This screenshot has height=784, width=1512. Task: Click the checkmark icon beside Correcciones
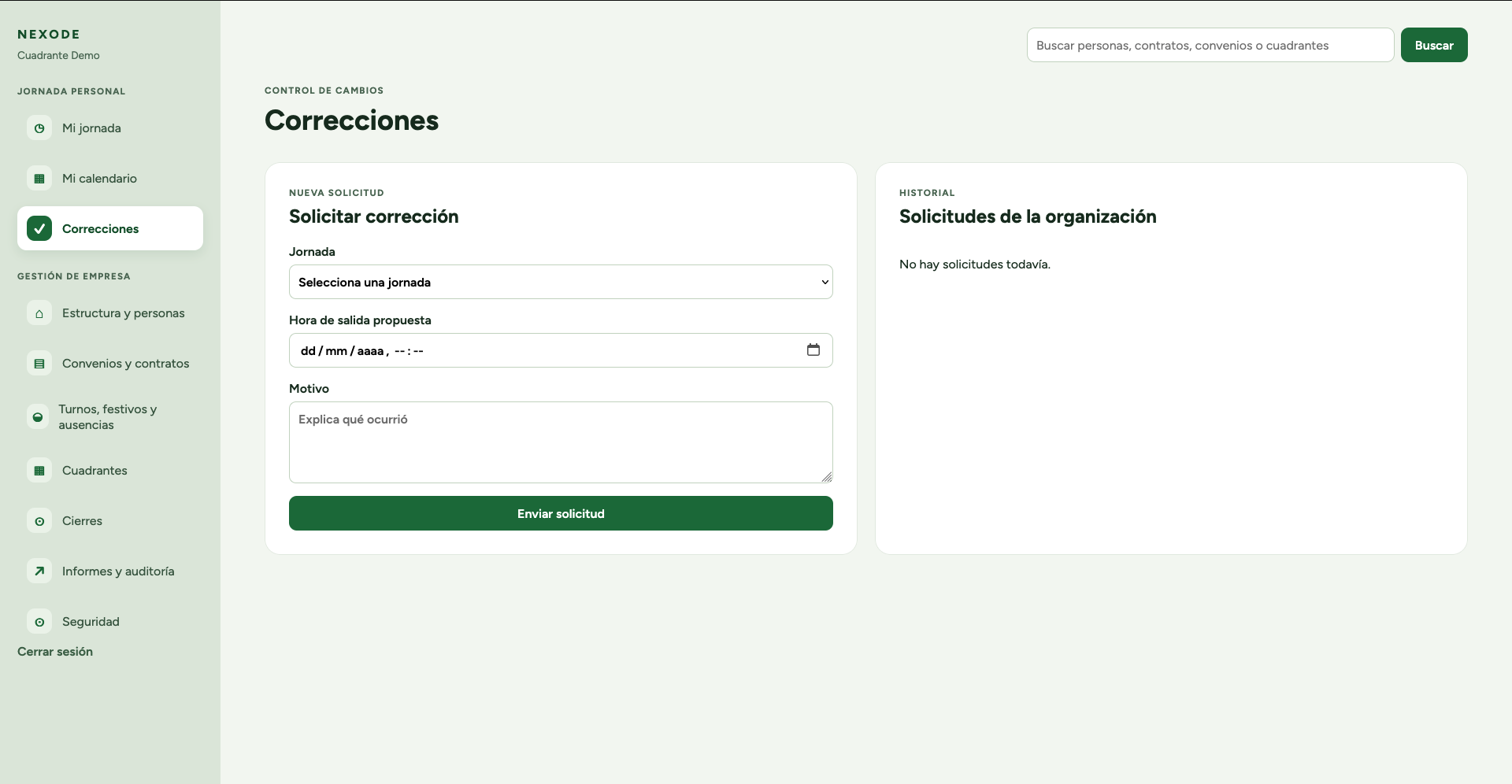click(39, 228)
